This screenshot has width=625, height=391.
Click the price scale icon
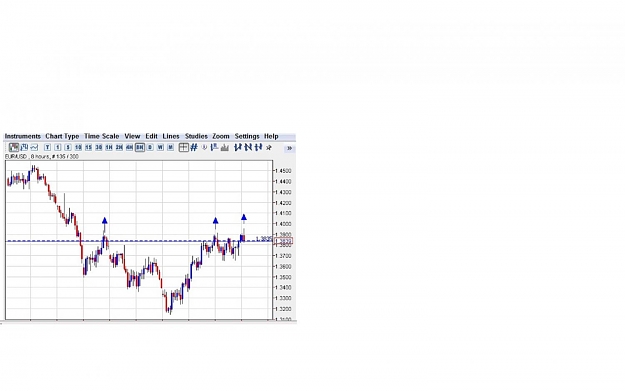pyautogui.click(x=214, y=147)
